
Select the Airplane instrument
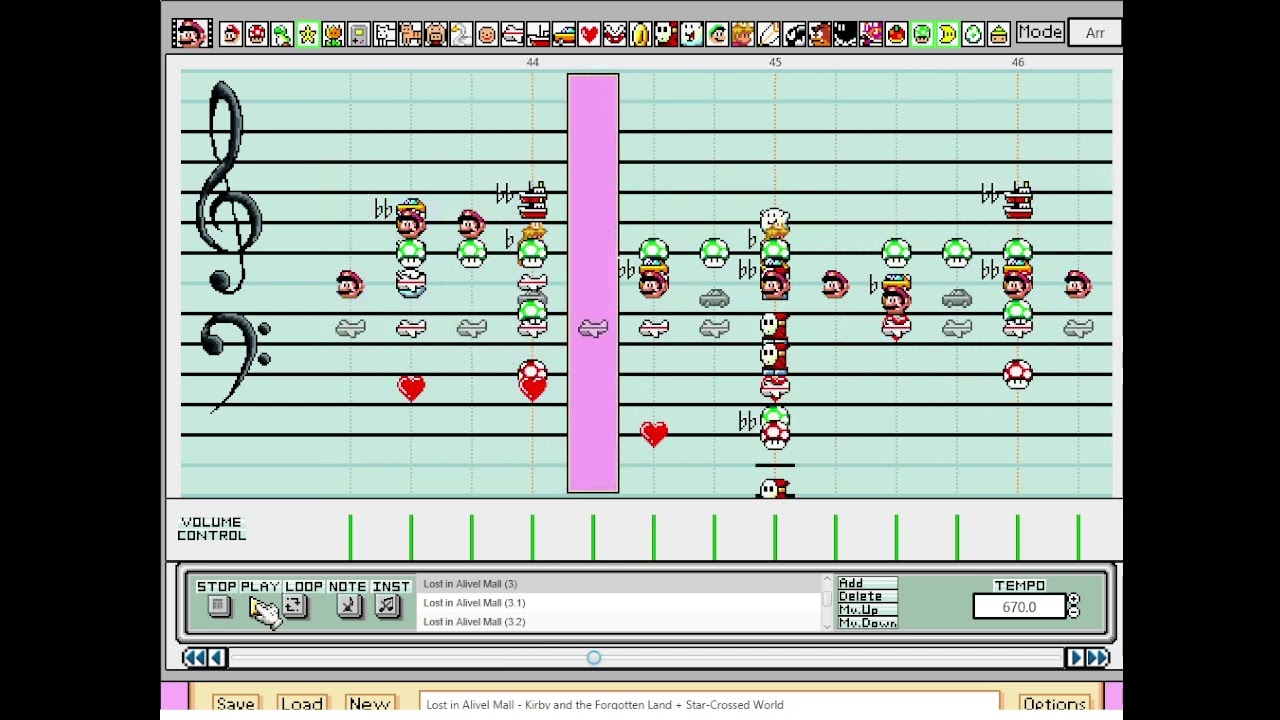(x=513, y=34)
